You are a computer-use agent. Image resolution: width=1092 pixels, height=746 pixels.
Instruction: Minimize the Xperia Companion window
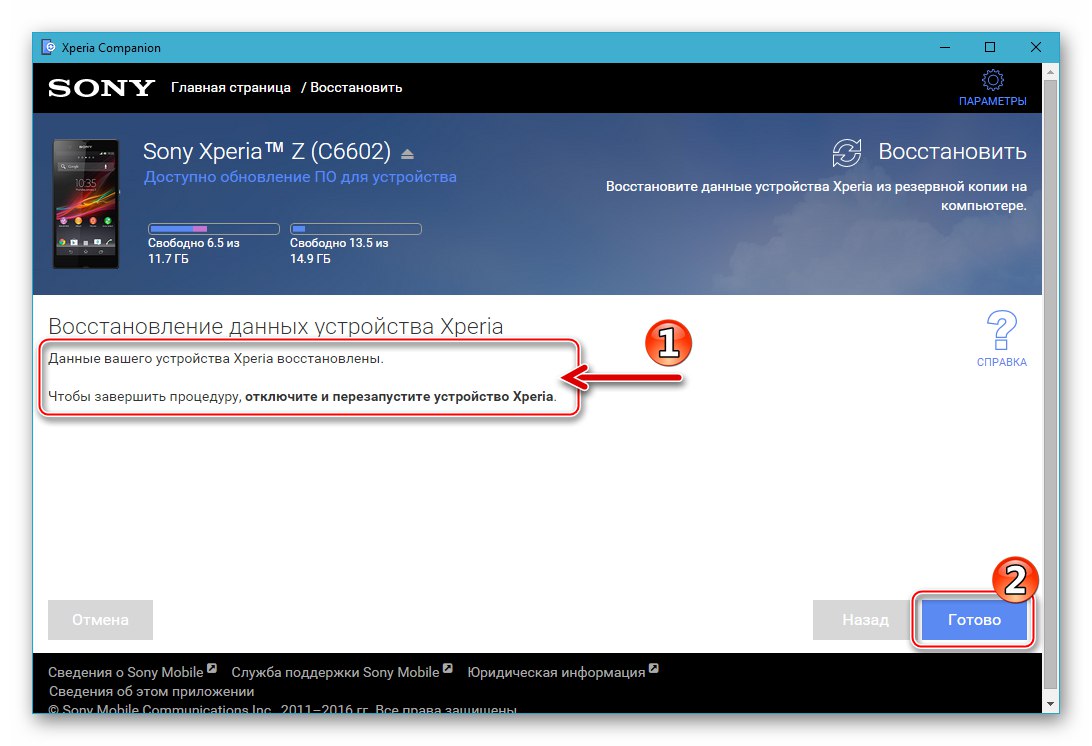945,47
